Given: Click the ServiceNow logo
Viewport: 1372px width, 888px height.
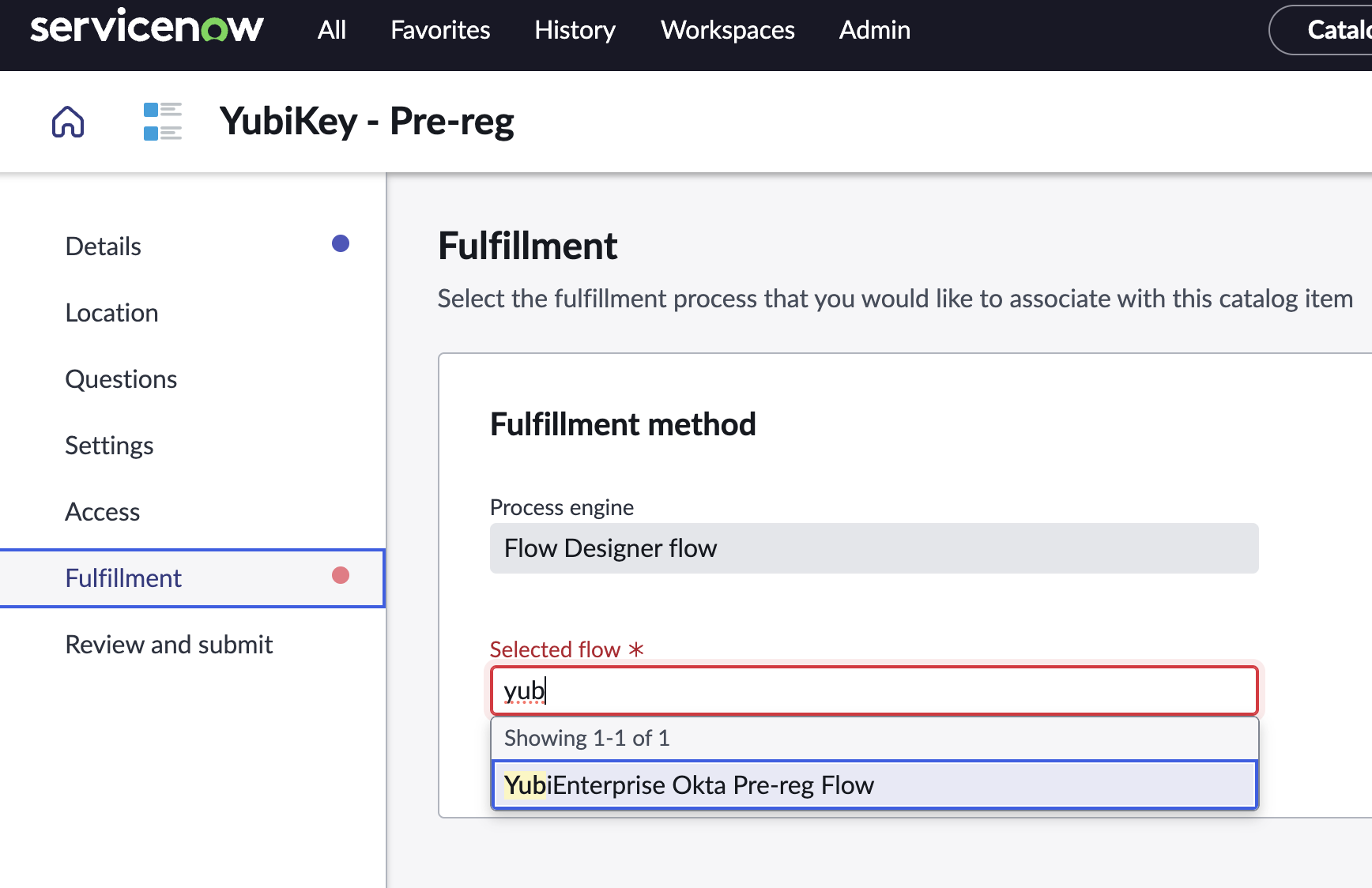Looking at the screenshot, I should click(x=146, y=27).
